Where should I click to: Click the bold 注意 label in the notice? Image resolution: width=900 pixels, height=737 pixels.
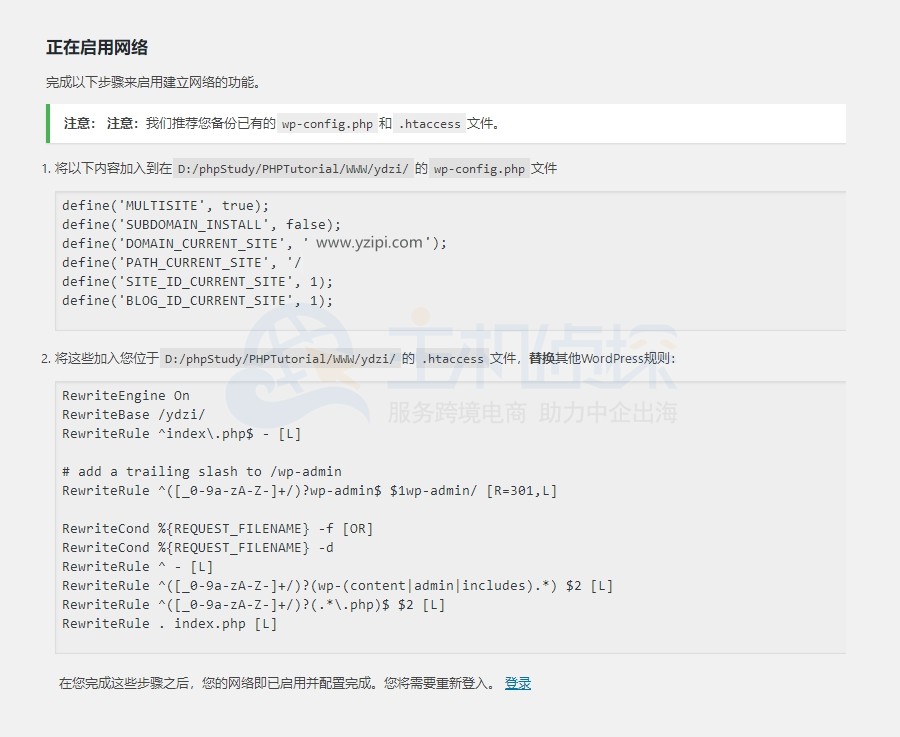point(77,123)
